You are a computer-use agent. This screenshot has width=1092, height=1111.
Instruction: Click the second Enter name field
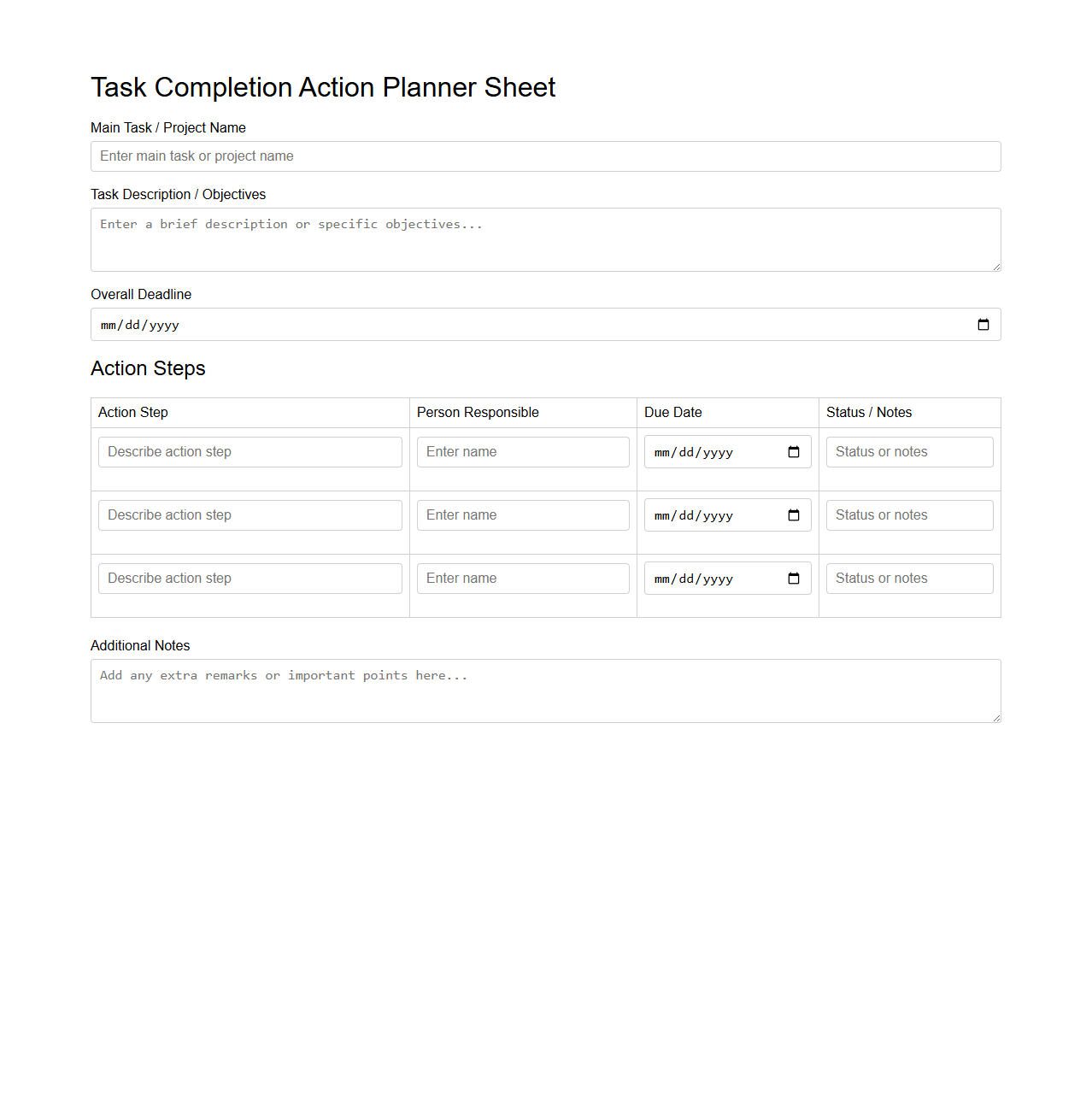[x=522, y=514]
